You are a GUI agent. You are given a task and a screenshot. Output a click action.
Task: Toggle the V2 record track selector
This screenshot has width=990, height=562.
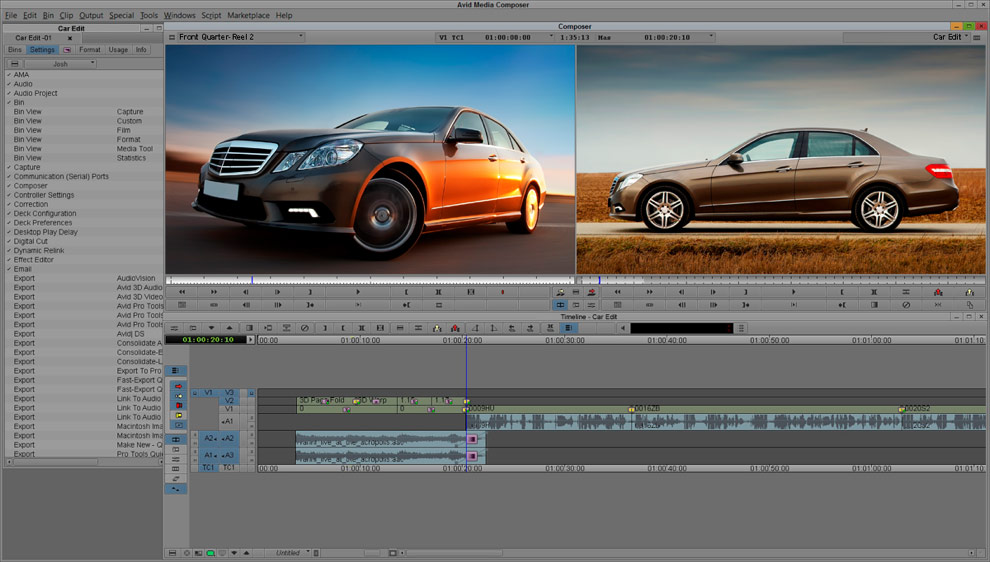tap(229, 401)
